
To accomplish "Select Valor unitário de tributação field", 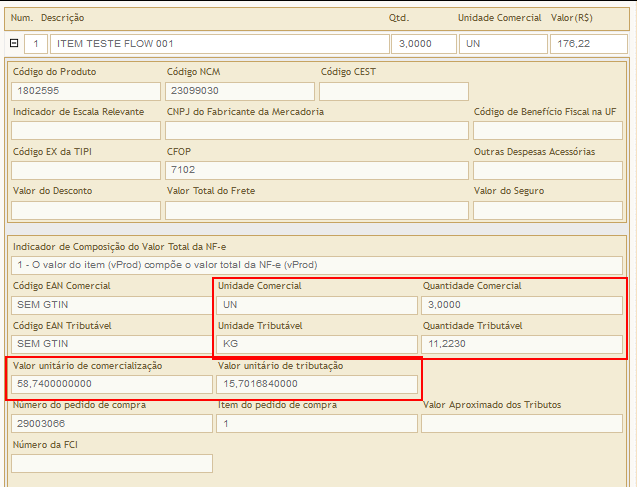I will 316,384.
